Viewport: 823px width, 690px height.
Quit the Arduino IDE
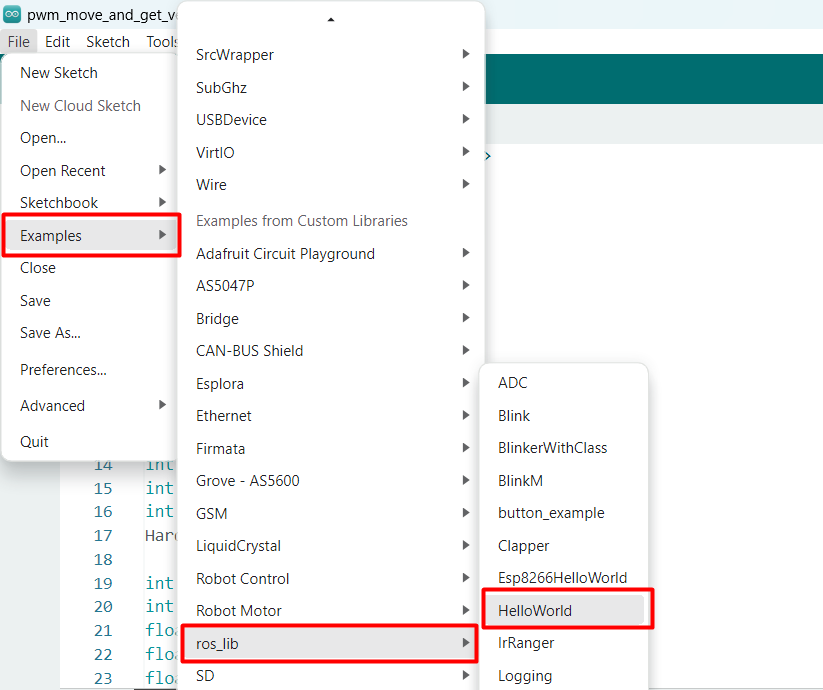34,442
